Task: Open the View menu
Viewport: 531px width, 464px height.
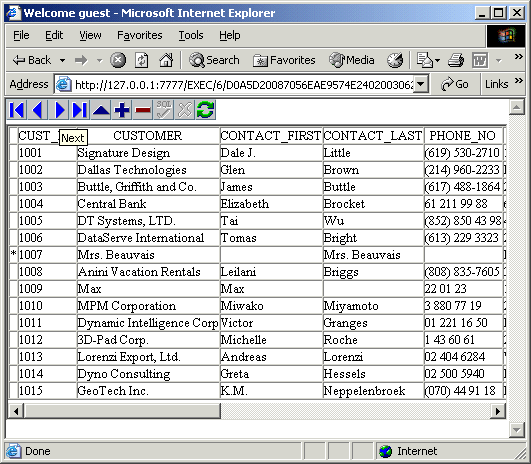Action: [x=90, y=35]
